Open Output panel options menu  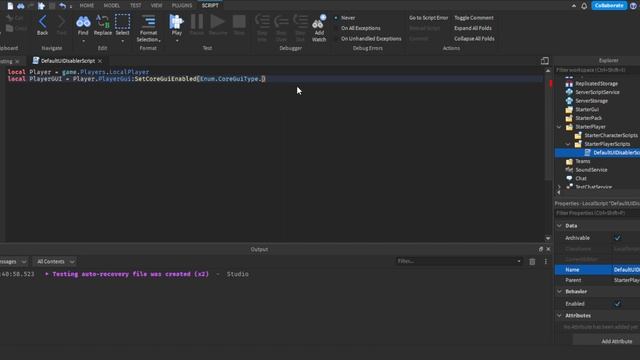pos(546,262)
